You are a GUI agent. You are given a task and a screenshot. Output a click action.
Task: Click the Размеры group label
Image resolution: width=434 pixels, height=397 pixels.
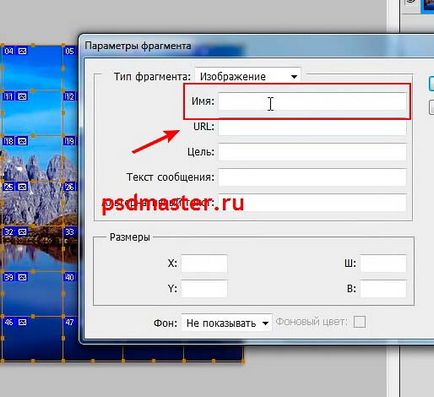pyautogui.click(x=130, y=237)
